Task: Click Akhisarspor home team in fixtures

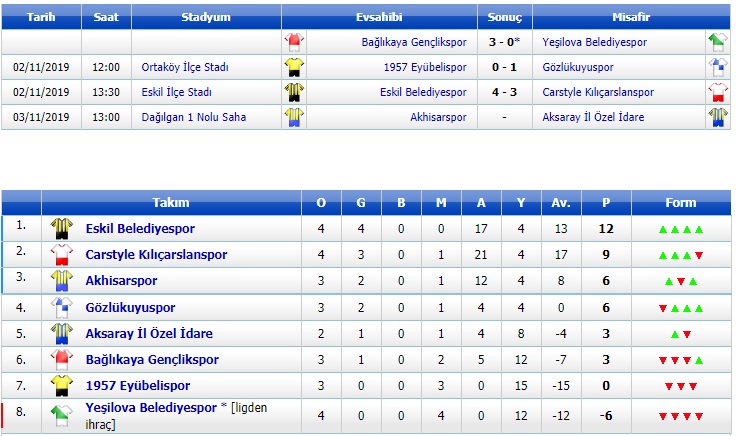Action: coord(438,117)
